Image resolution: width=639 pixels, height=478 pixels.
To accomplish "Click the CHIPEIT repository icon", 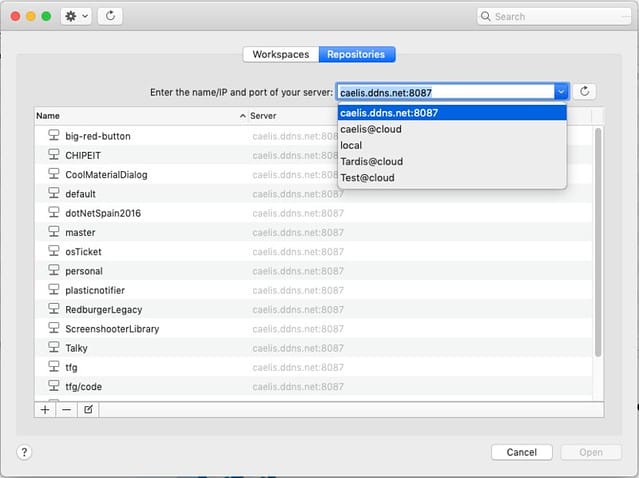I will [x=54, y=154].
